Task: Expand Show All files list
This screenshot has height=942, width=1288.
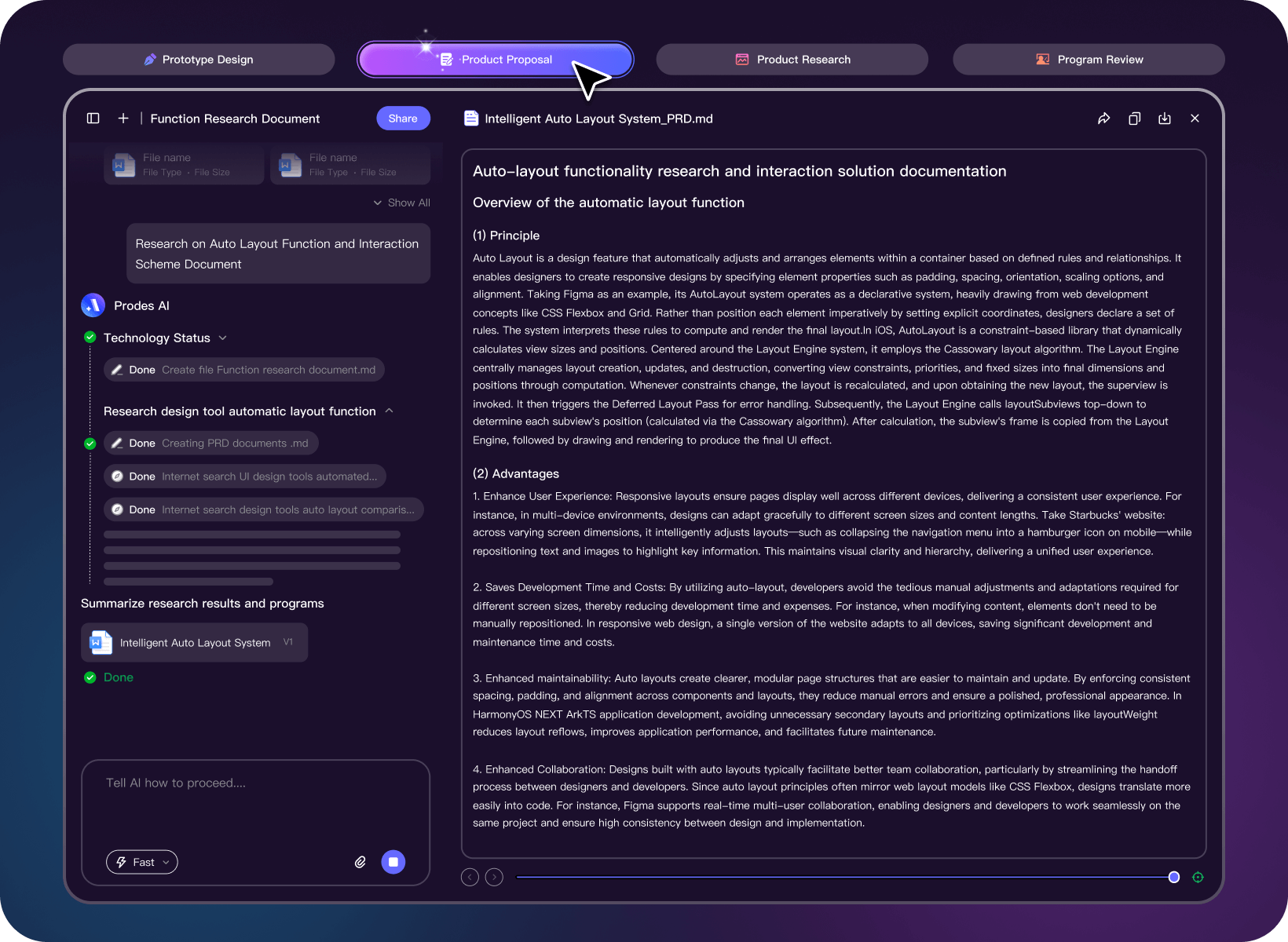Action: point(401,203)
